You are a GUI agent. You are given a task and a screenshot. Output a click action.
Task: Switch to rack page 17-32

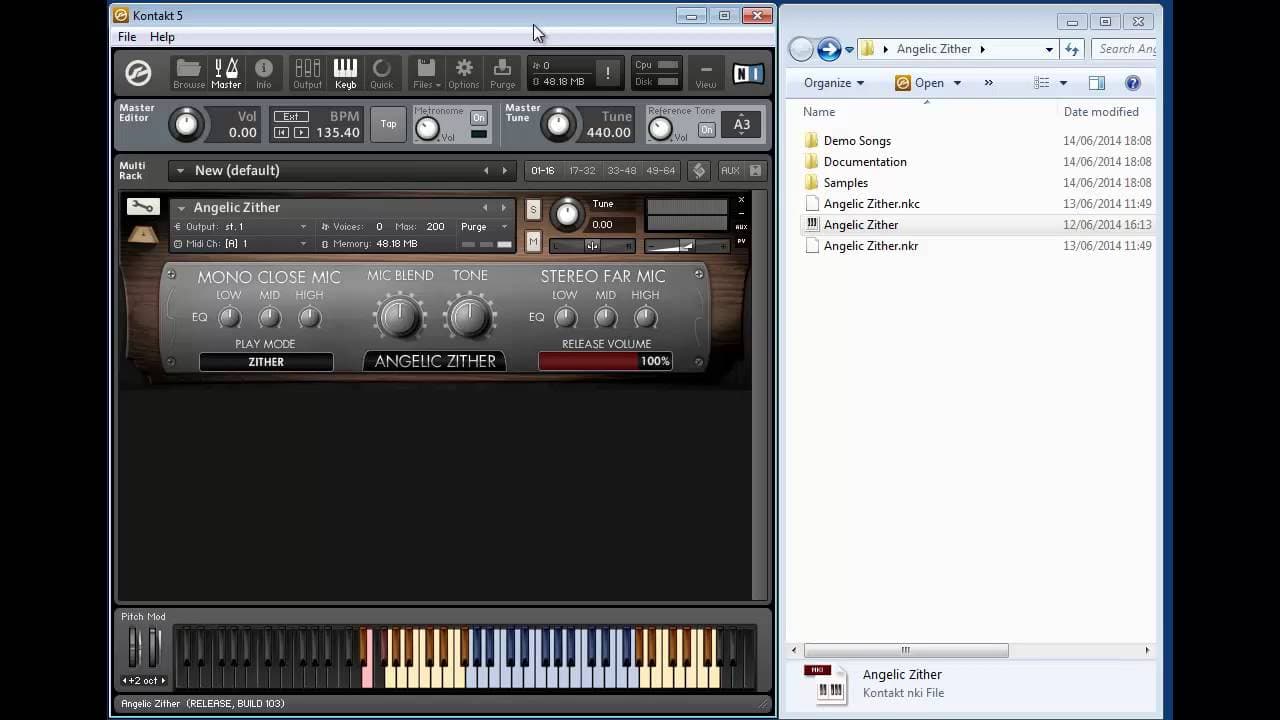(x=582, y=170)
